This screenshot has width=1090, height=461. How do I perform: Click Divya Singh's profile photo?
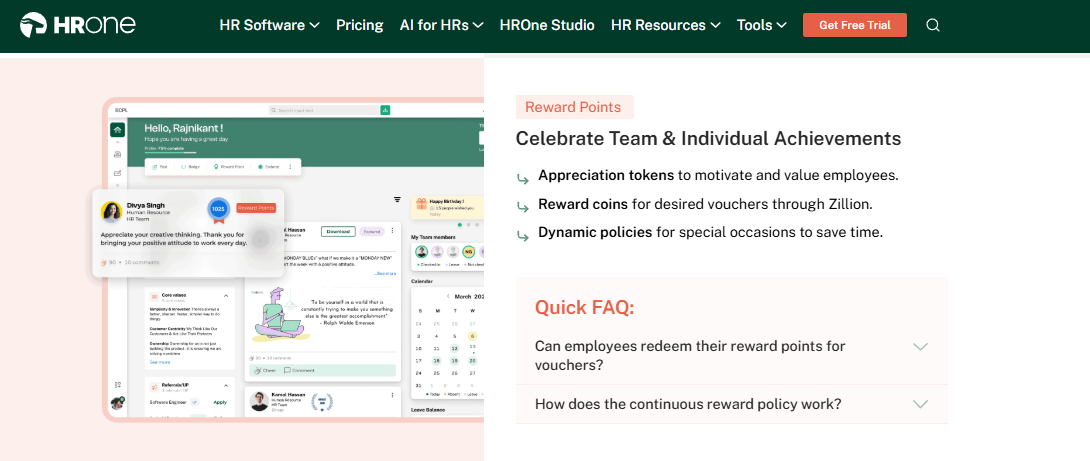tap(111, 211)
